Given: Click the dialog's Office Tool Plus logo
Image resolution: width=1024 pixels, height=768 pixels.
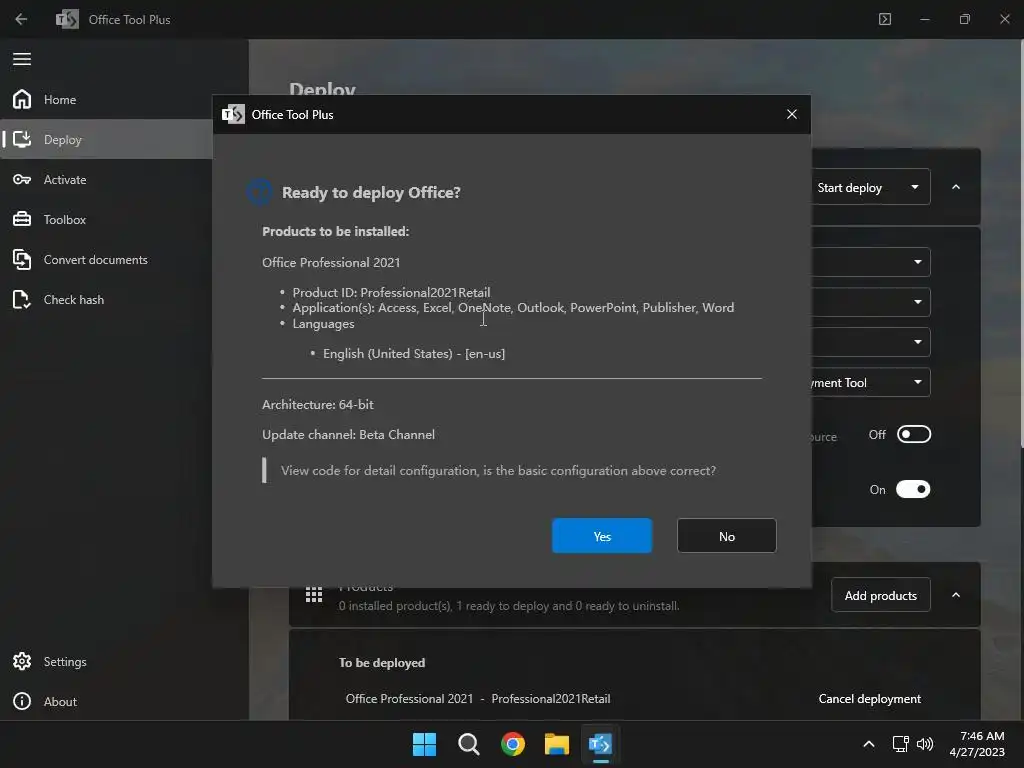Looking at the screenshot, I should point(233,114).
